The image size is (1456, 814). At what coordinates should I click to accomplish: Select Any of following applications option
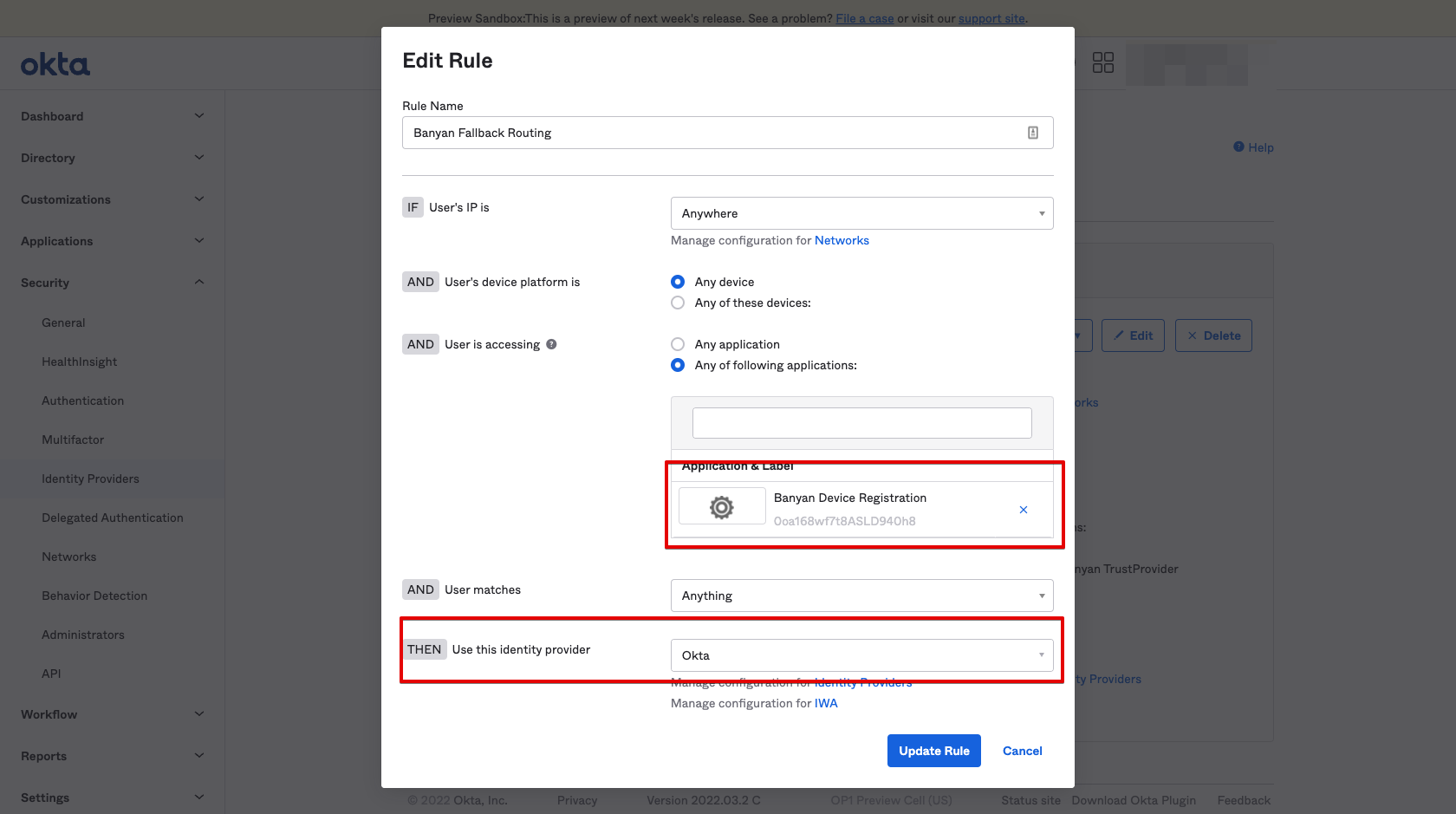pos(678,365)
